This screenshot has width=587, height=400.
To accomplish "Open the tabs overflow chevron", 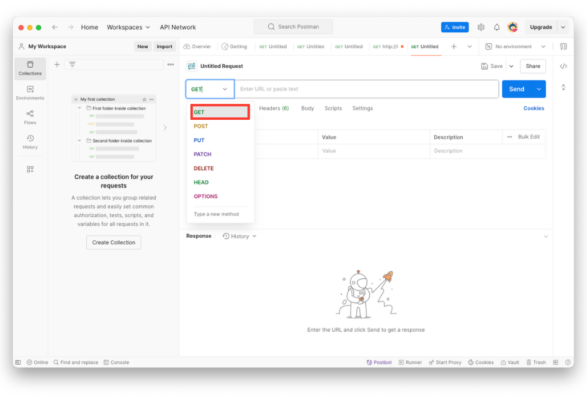I will [469, 46].
